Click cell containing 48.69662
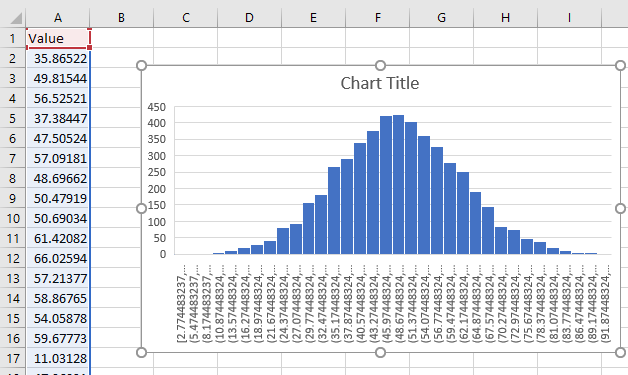This screenshot has height=375, width=628. (58, 178)
